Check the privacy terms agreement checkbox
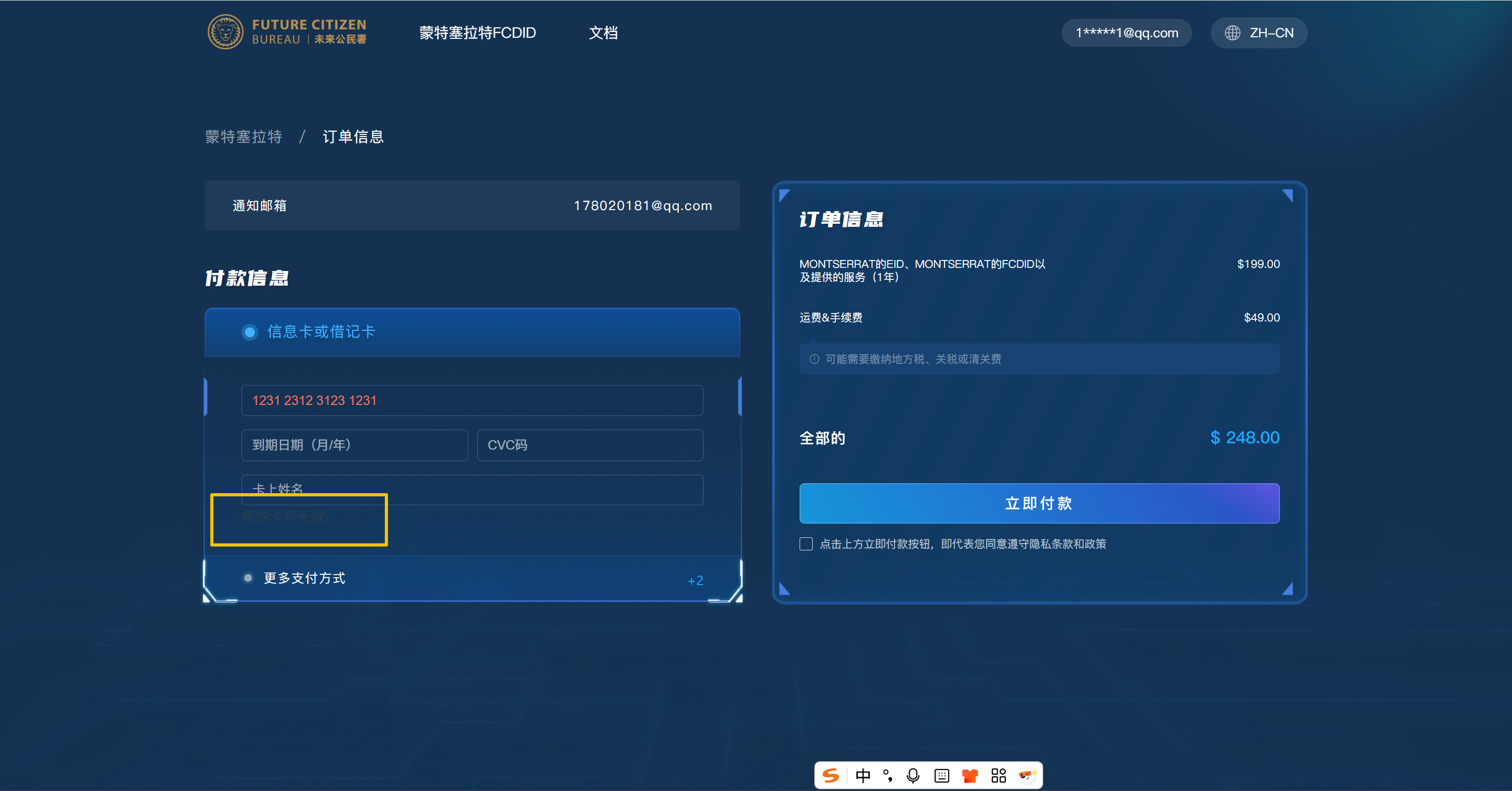This screenshot has width=1512, height=791. [806, 544]
